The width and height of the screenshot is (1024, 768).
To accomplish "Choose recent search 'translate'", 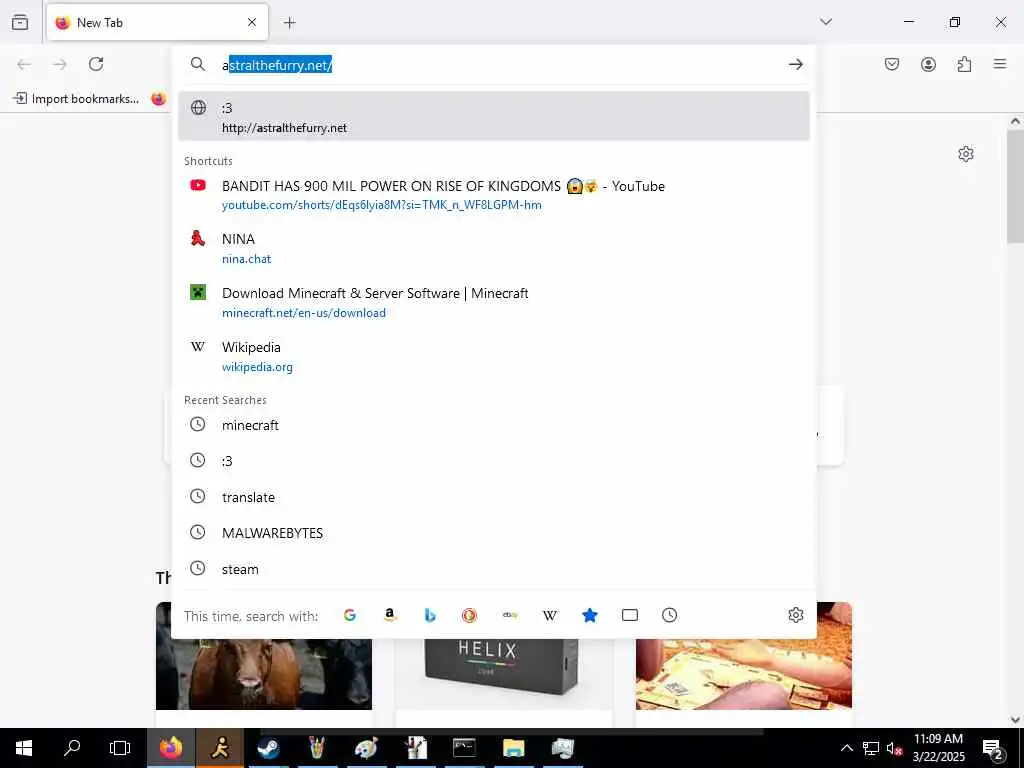I will click(x=494, y=497).
